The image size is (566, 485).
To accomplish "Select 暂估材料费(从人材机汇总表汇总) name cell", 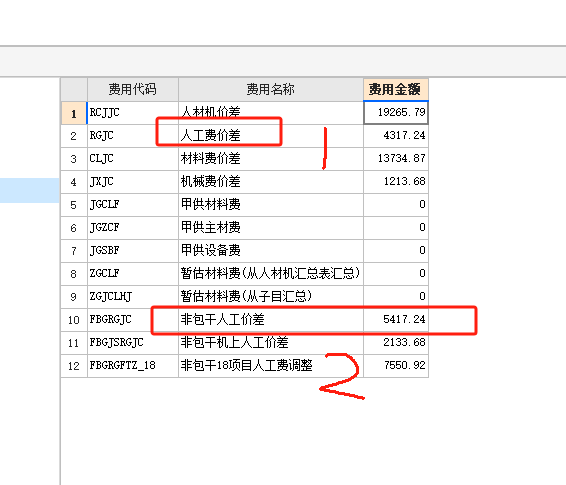I will [271, 274].
